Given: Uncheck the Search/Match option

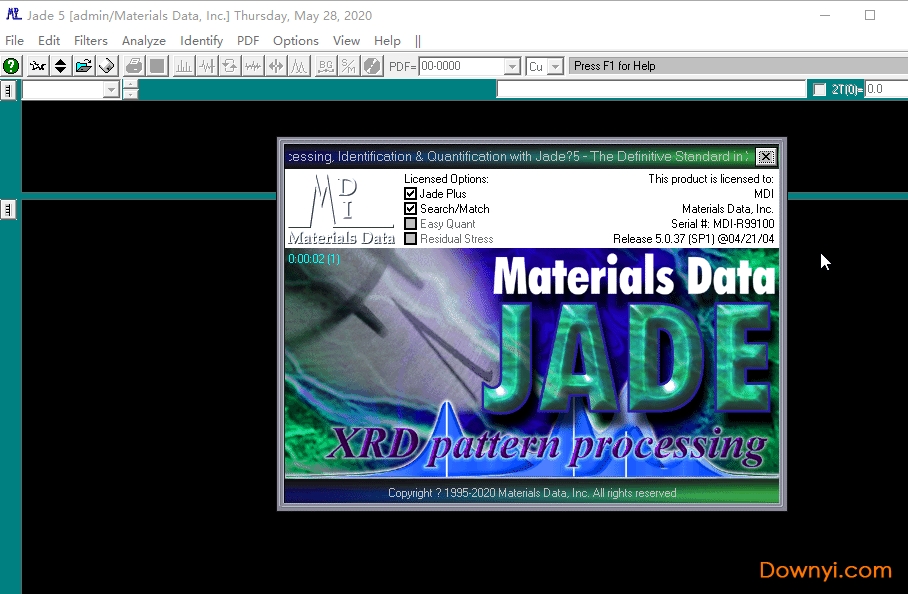Looking at the screenshot, I should coord(412,209).
